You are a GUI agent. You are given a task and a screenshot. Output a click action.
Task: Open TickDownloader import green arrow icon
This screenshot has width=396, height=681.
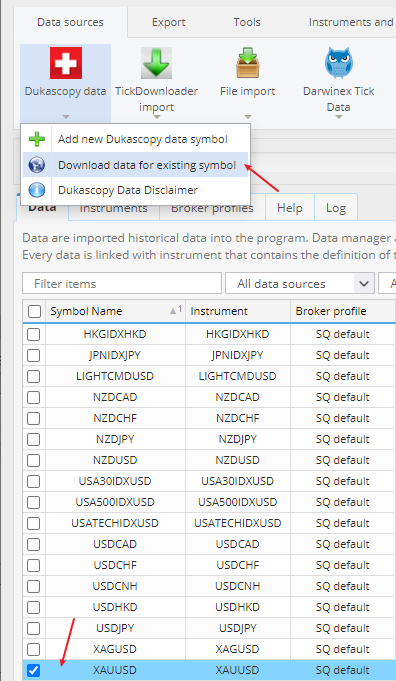pos(156,63)
